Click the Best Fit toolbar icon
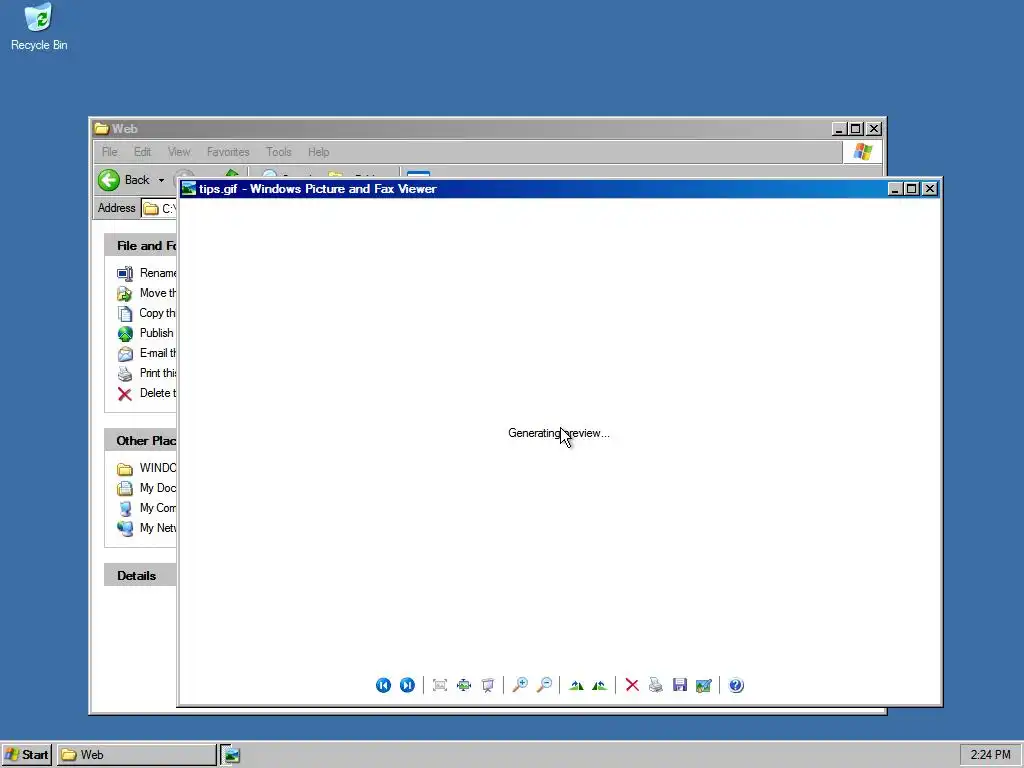Image resolution: width=1024 pixels, height=768 pixels. click(x=440, y=685)
